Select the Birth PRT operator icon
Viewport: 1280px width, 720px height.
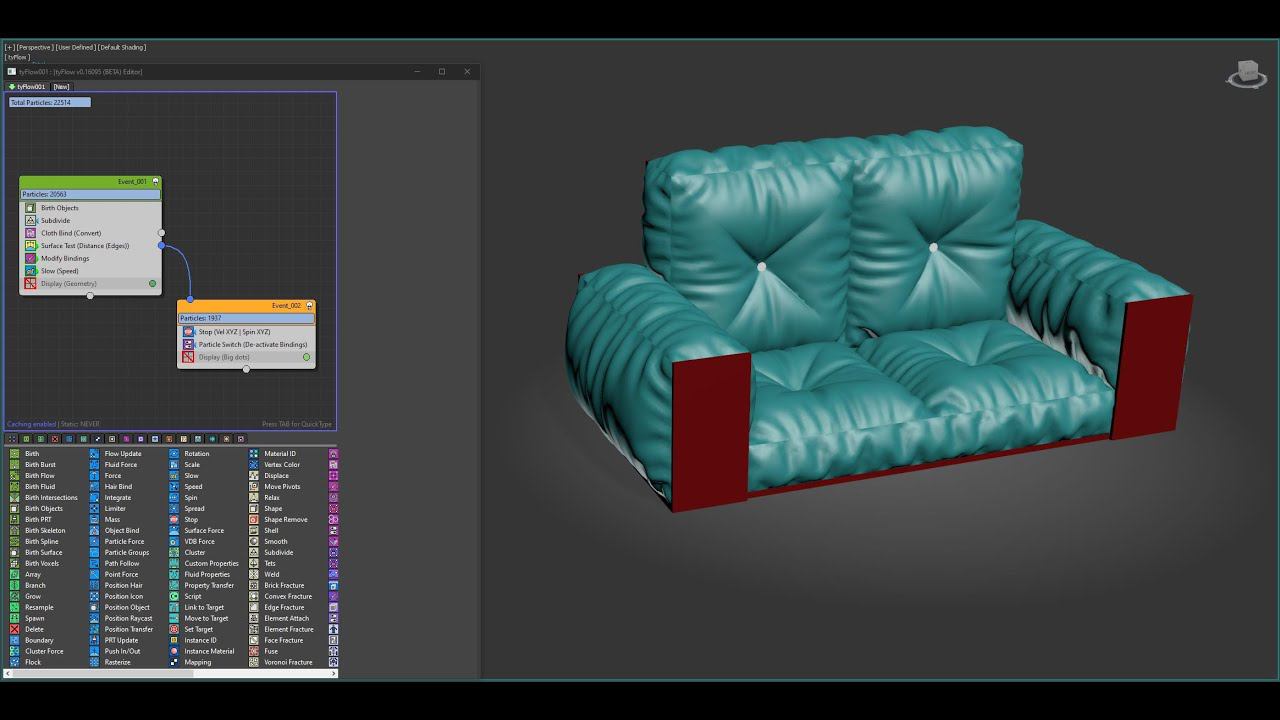coord(14,520)
